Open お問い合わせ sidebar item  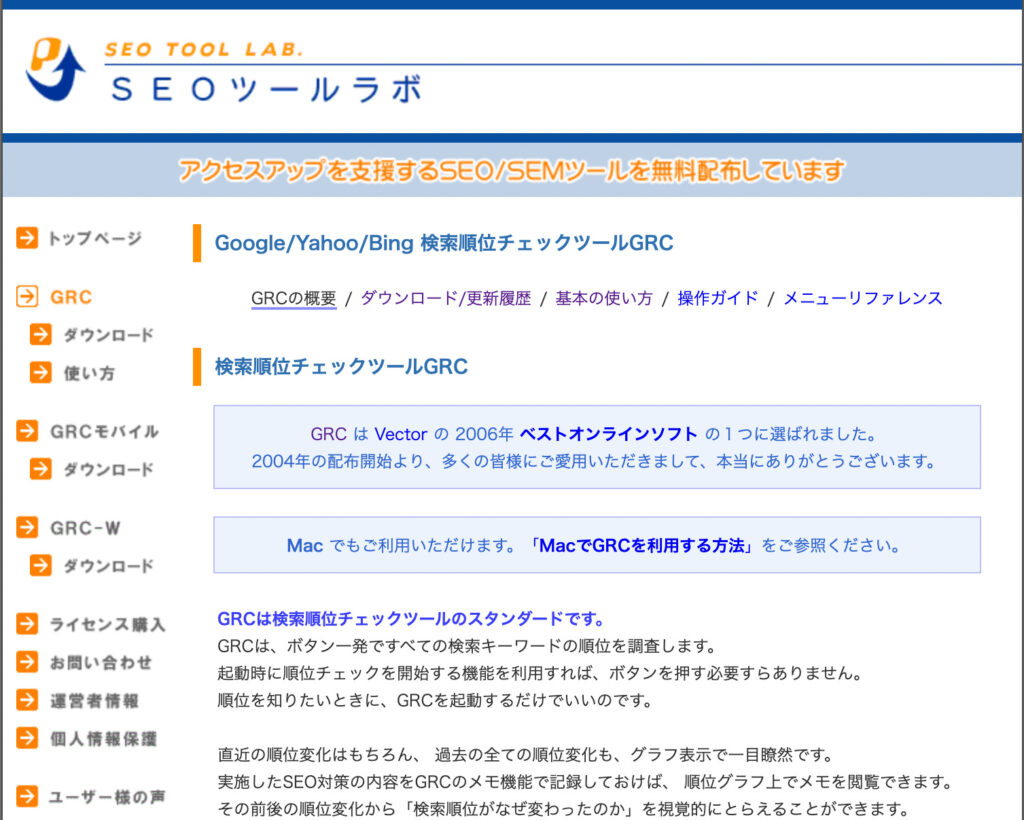point(101,663)
